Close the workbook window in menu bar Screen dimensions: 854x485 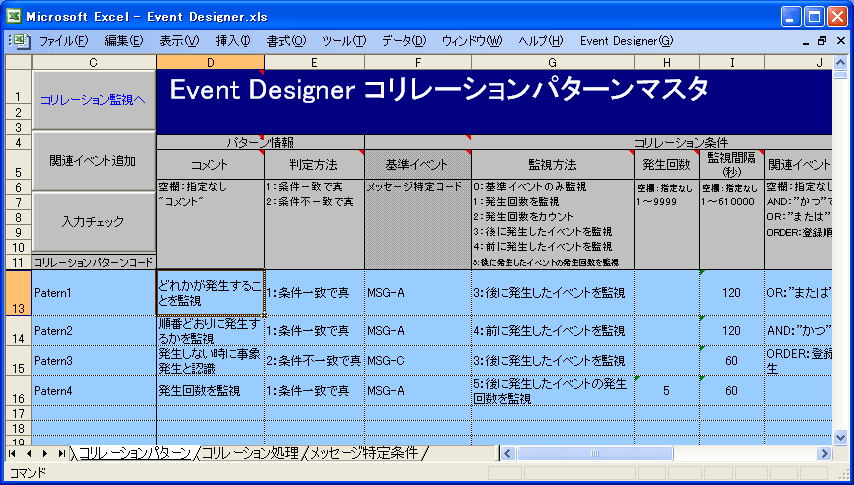pyautogui.click(x=839, y=41)
